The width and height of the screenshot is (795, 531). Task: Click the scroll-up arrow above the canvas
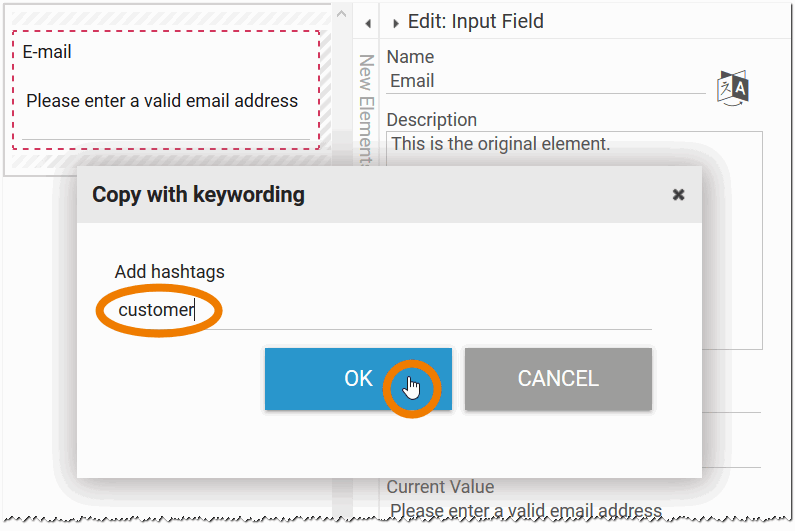[342, 14]
